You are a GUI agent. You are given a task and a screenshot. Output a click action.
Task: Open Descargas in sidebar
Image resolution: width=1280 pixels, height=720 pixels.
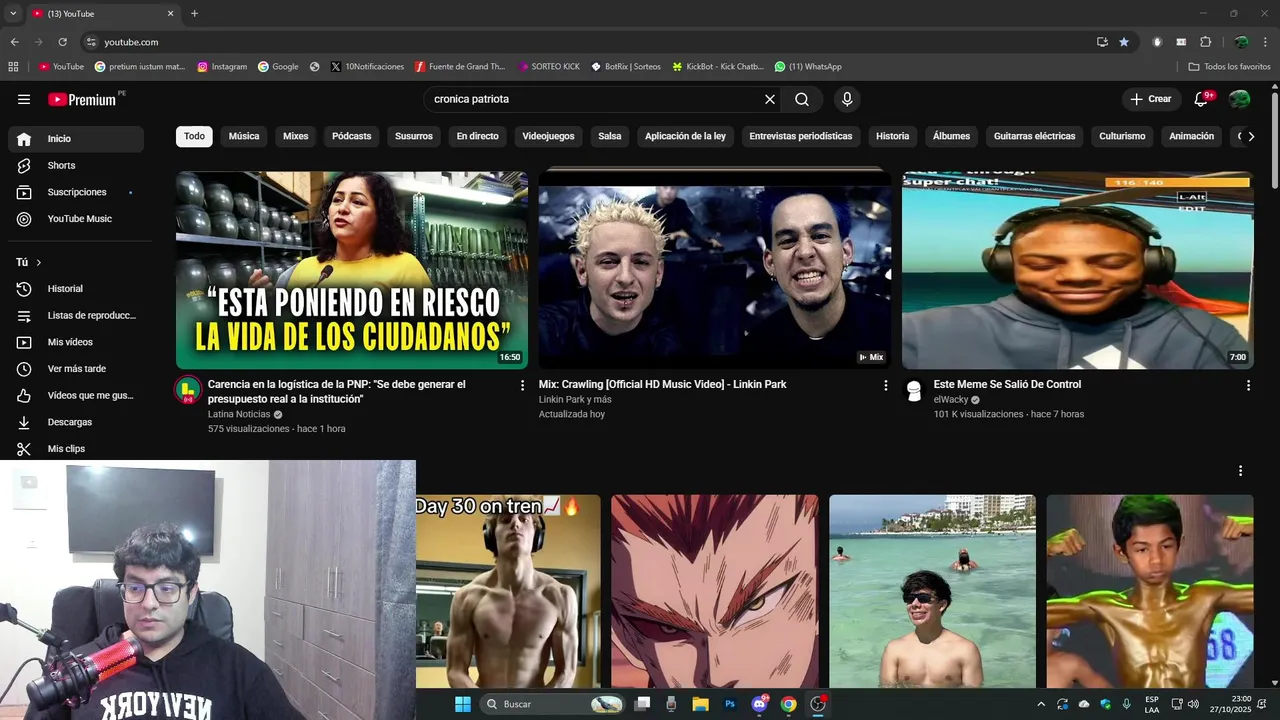point(76,422)
